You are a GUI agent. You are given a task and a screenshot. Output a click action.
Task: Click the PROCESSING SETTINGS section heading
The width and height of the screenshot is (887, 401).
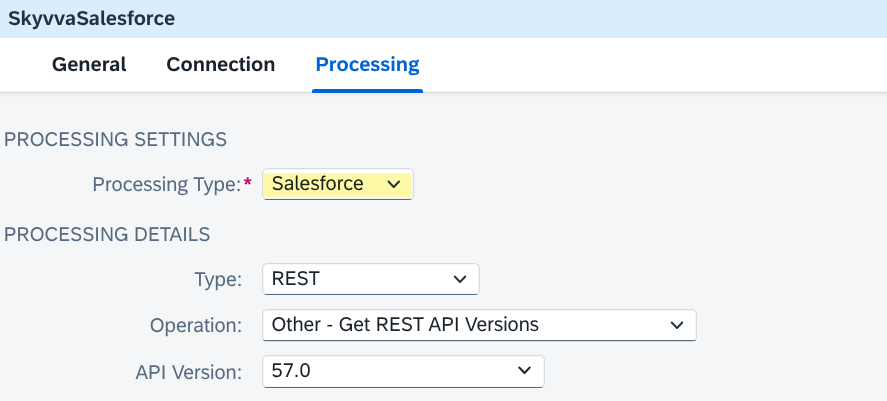pyautogui.click(x=115, y=139)
